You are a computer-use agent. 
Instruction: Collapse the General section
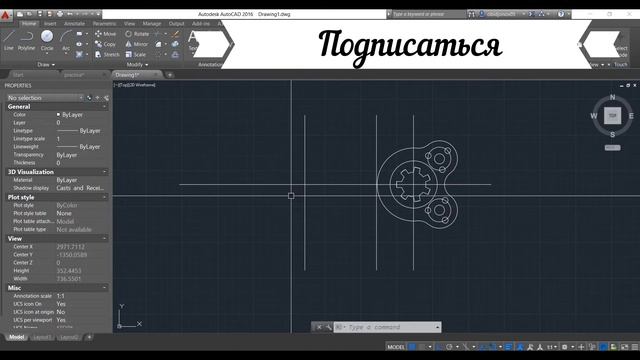pyautogui.click(x=104, y=107)
